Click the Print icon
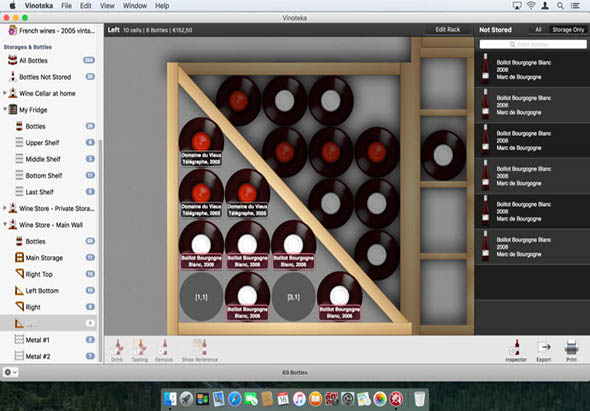590x411 pixels. (x=571, y=350)
